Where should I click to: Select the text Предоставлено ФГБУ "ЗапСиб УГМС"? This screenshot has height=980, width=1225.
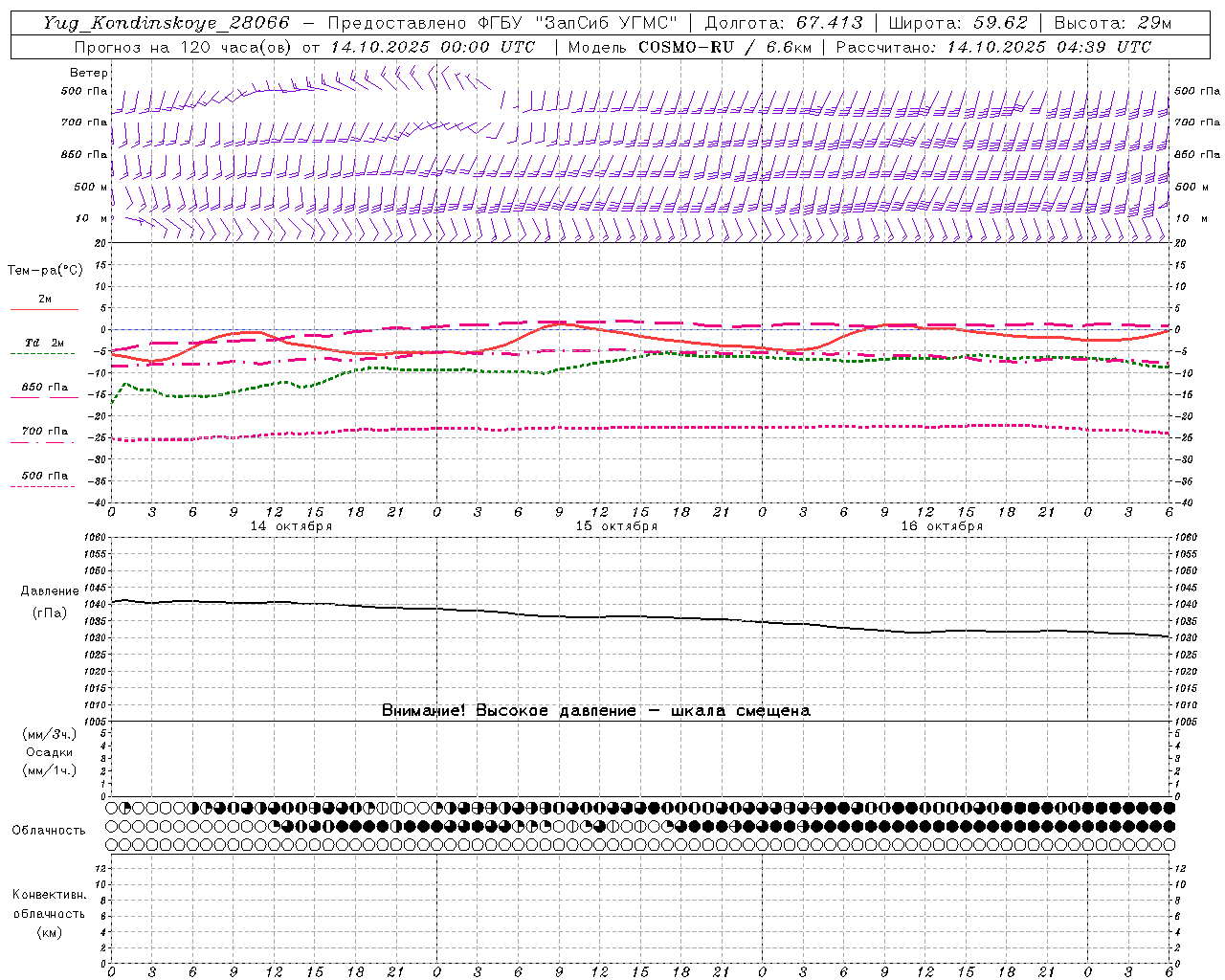point(502,23)
